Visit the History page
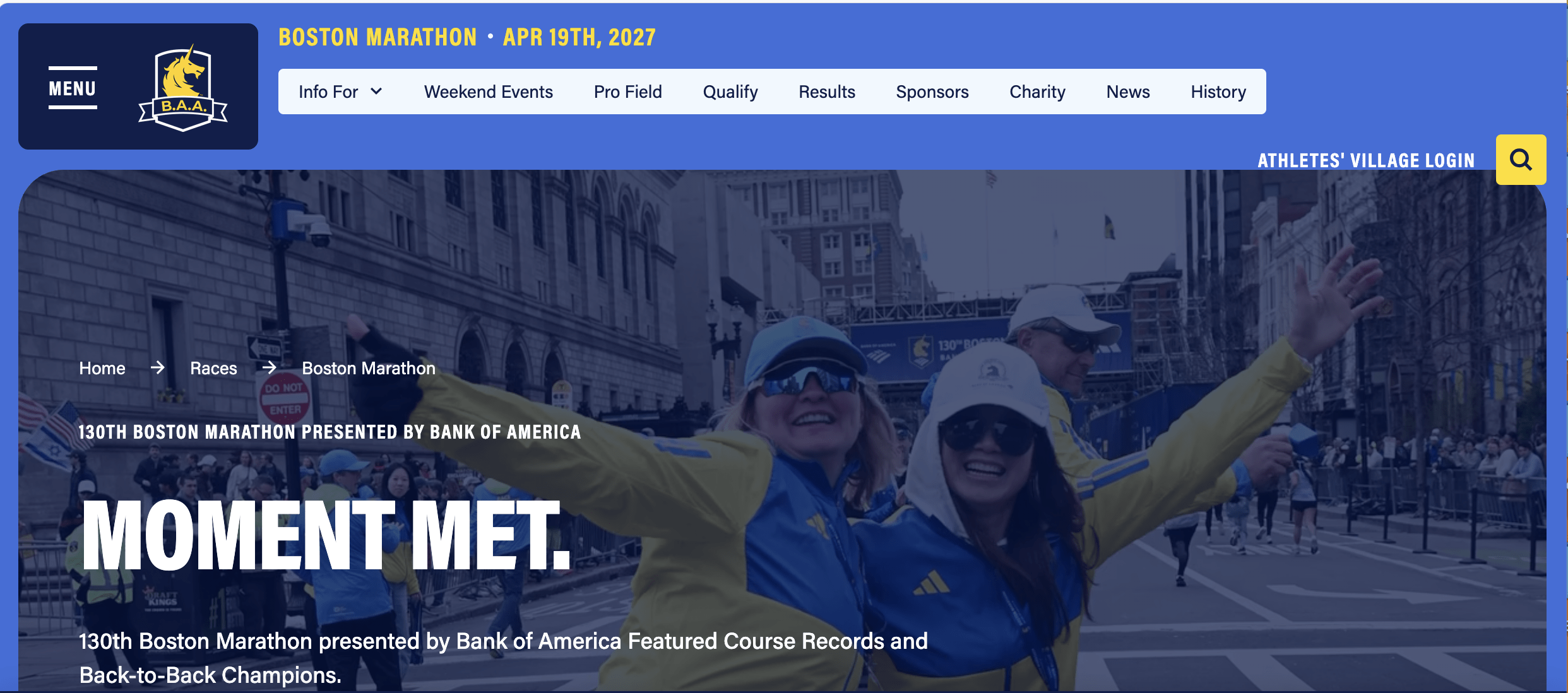 coord(1218,92)
